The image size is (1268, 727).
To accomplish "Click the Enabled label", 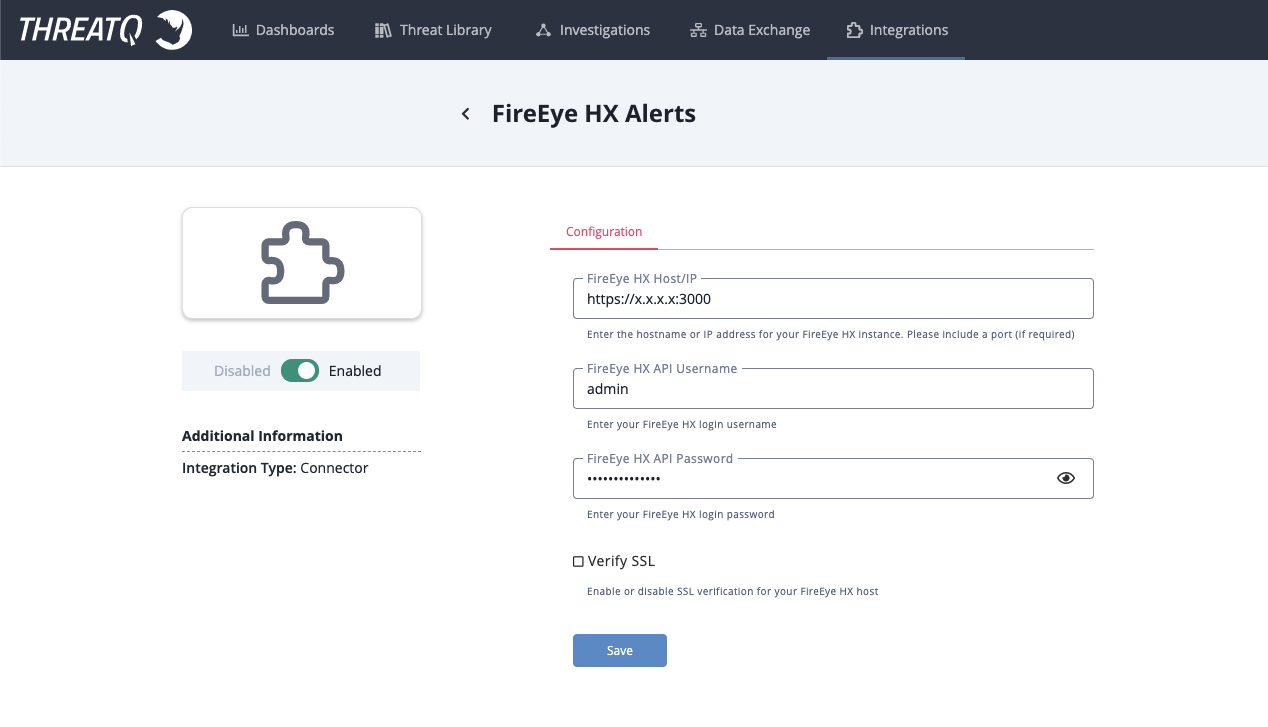I will pyautogui.click(x=355, y=371).
